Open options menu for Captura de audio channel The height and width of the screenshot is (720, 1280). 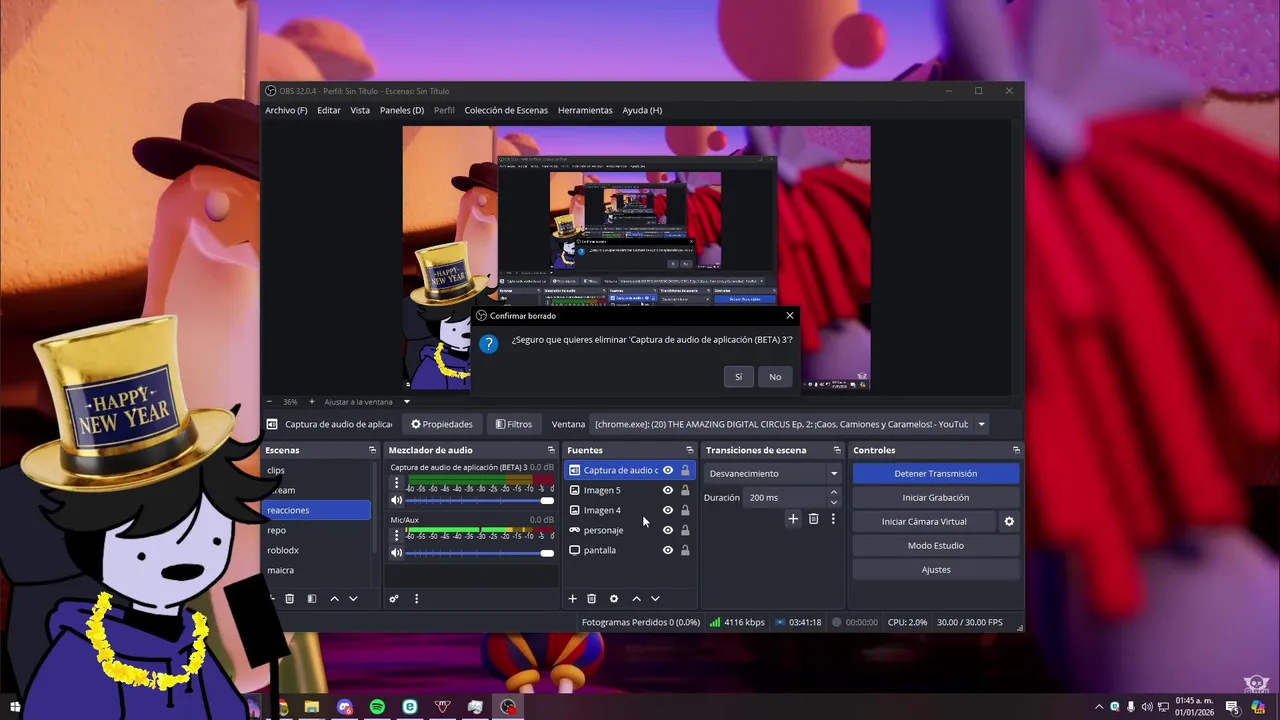coord(396,483)
